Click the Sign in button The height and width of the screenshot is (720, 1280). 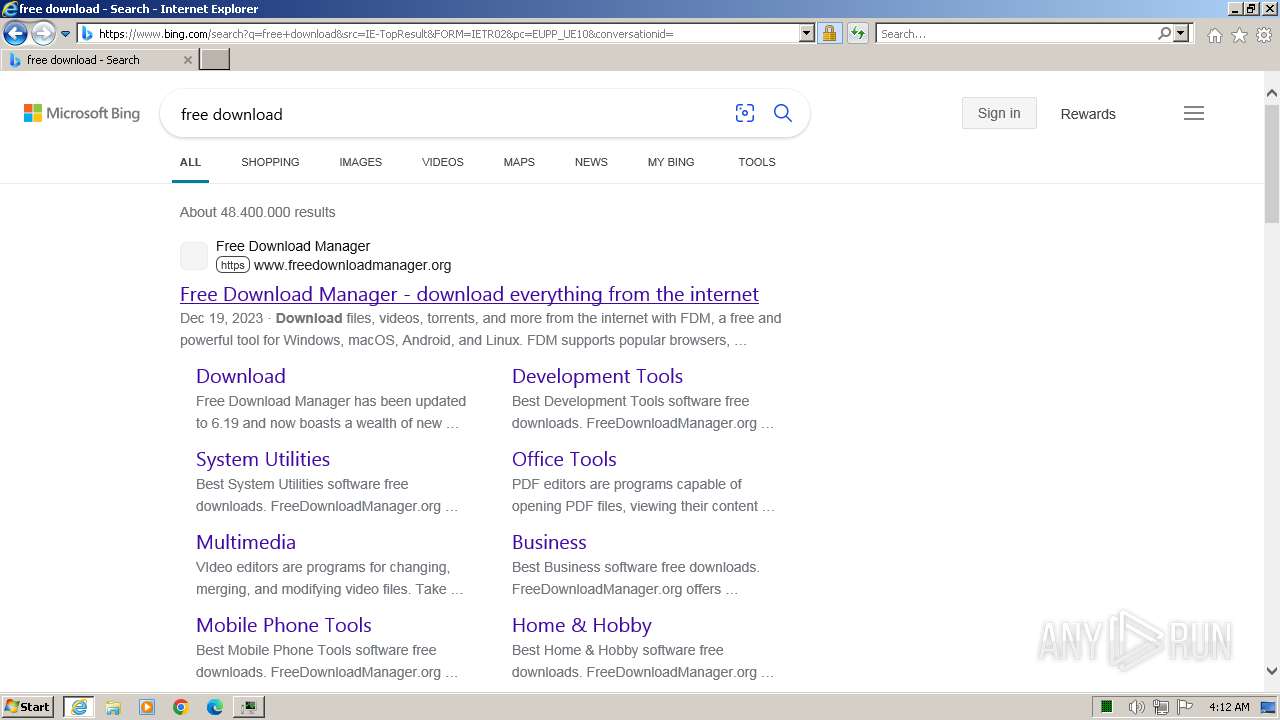999,113
